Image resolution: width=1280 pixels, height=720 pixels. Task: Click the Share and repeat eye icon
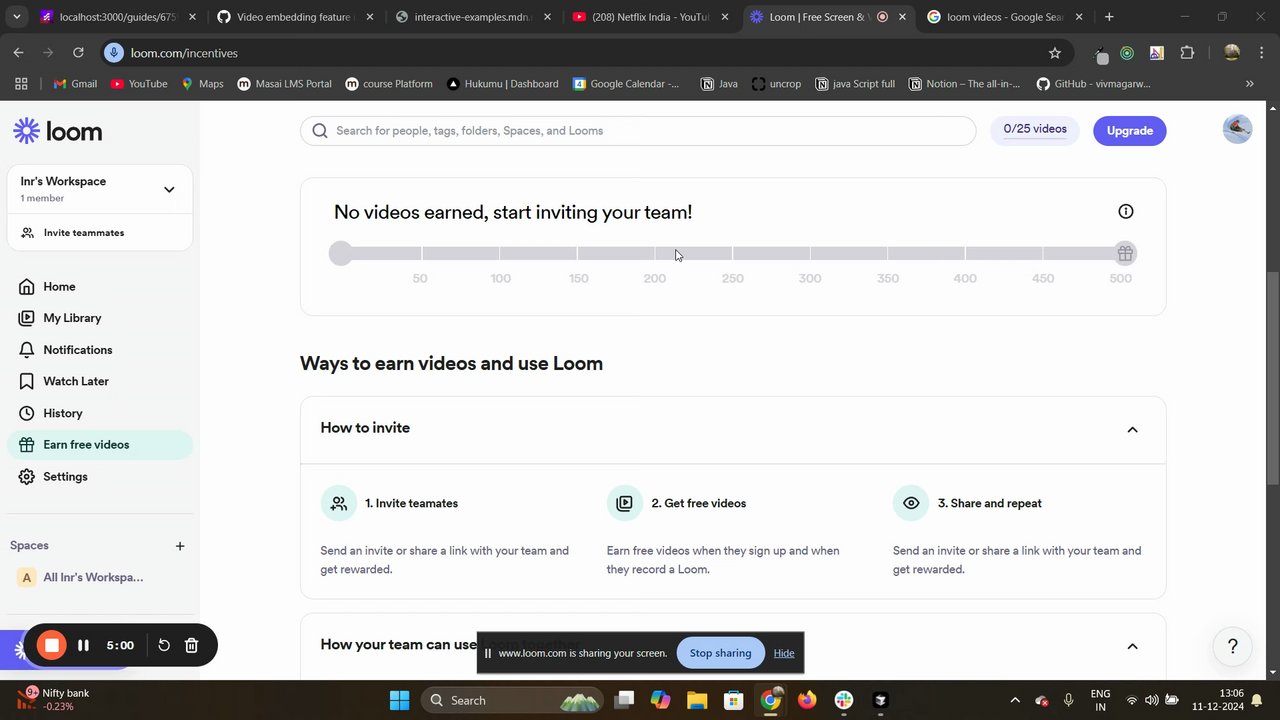(911, 503)
